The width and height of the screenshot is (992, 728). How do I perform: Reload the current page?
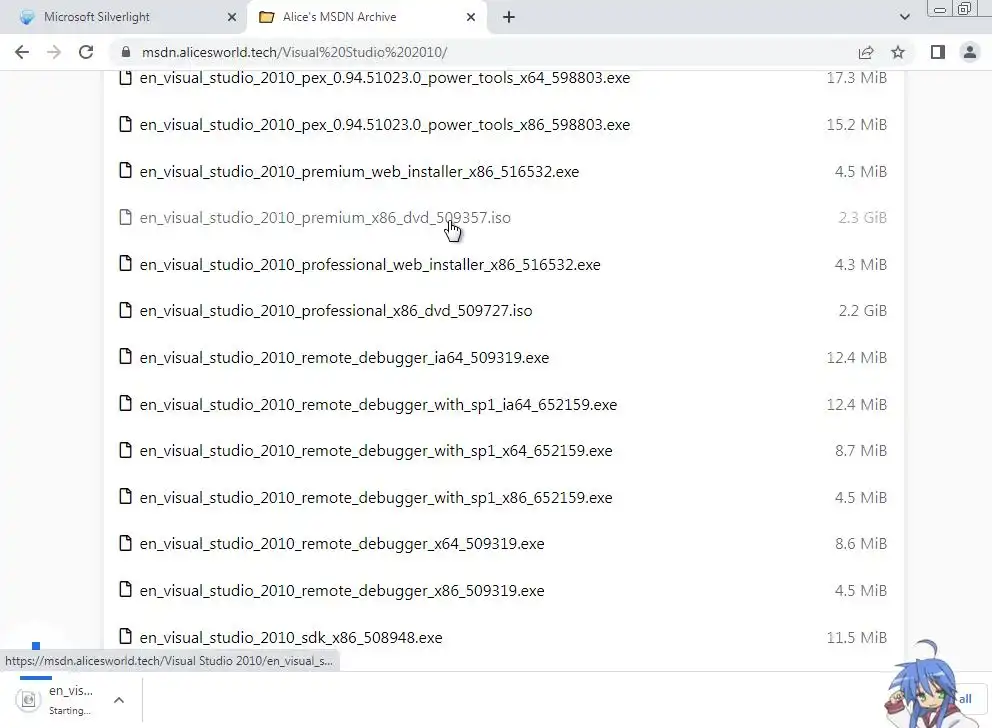point(86,52)
